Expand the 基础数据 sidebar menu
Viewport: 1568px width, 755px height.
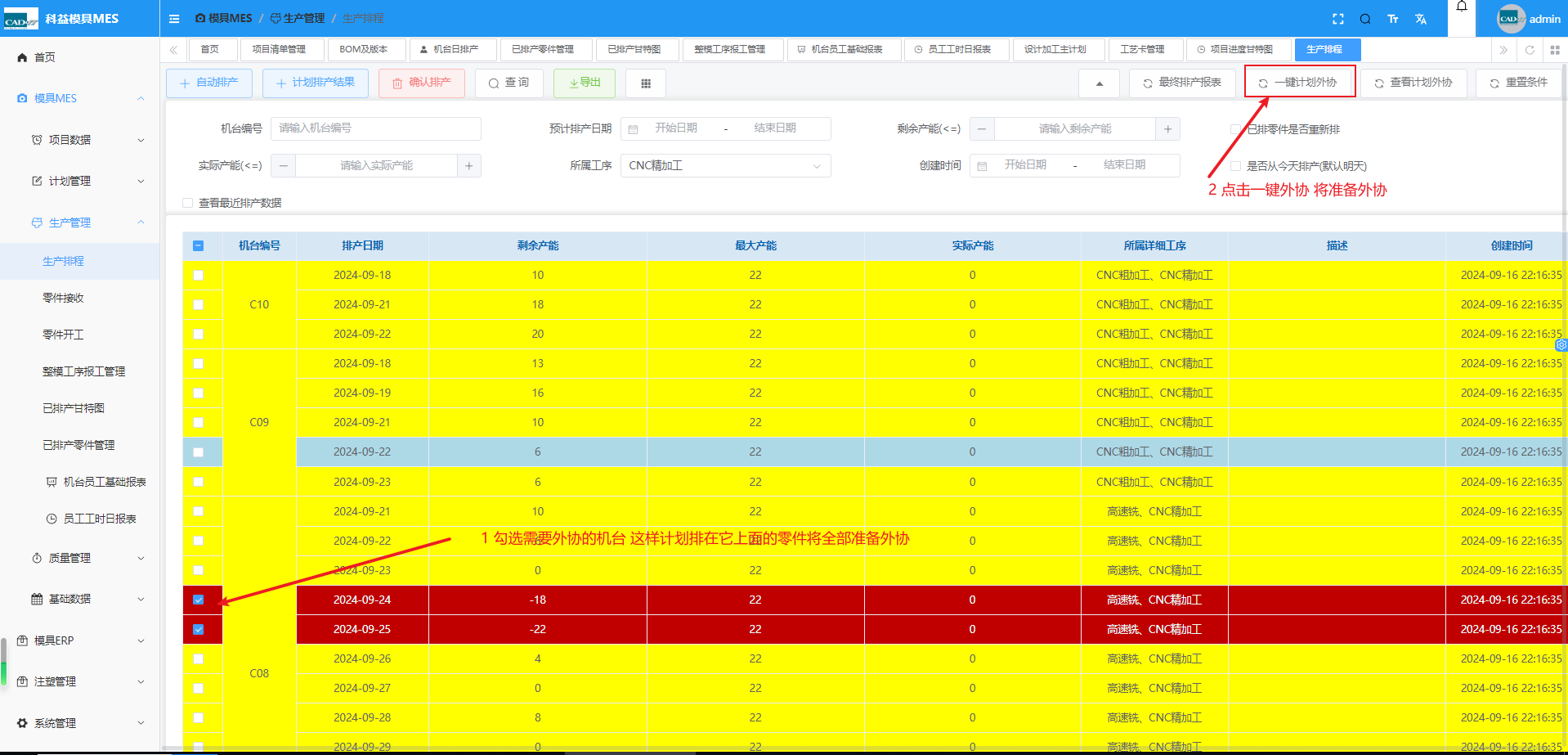pos(79,599)
